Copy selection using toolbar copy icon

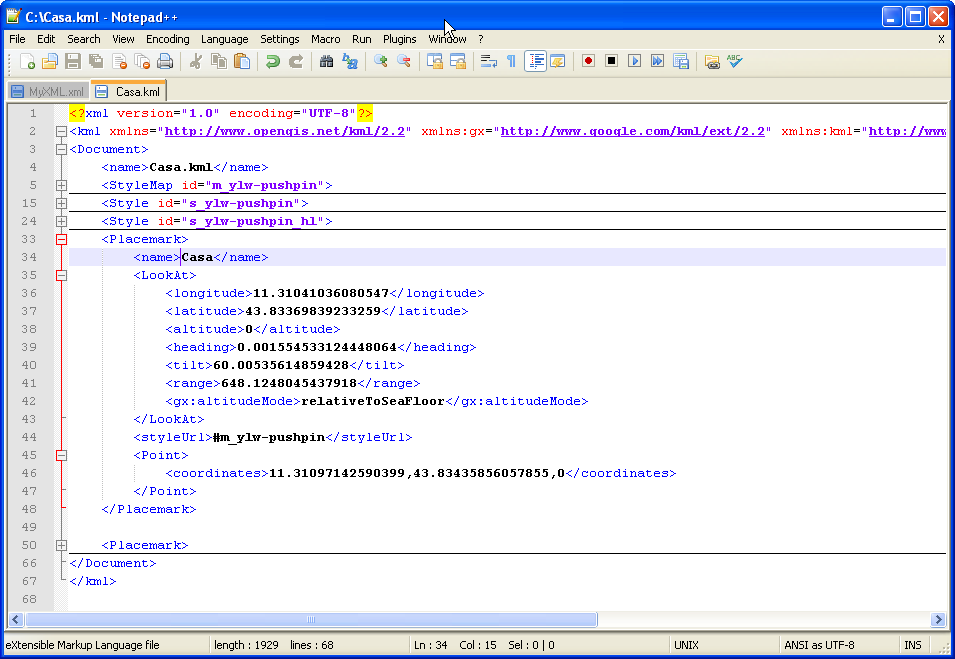pyautogui.click(x=219, y=61)
